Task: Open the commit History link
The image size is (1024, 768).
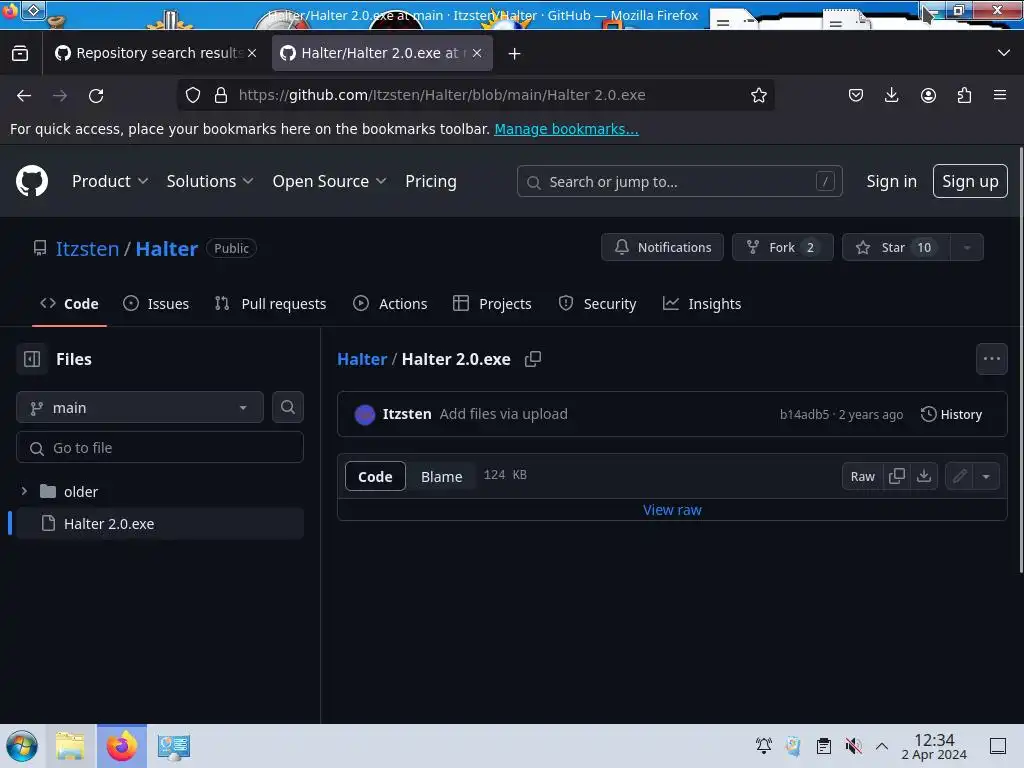Action: (x=951, y=414)
